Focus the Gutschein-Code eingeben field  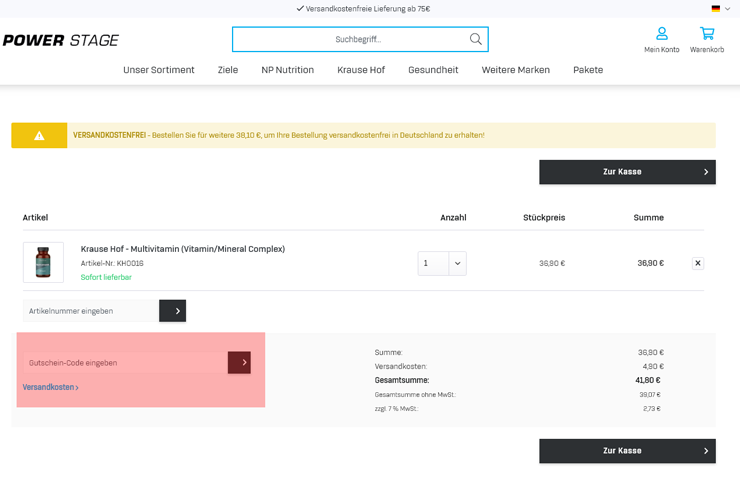[126, 363]
